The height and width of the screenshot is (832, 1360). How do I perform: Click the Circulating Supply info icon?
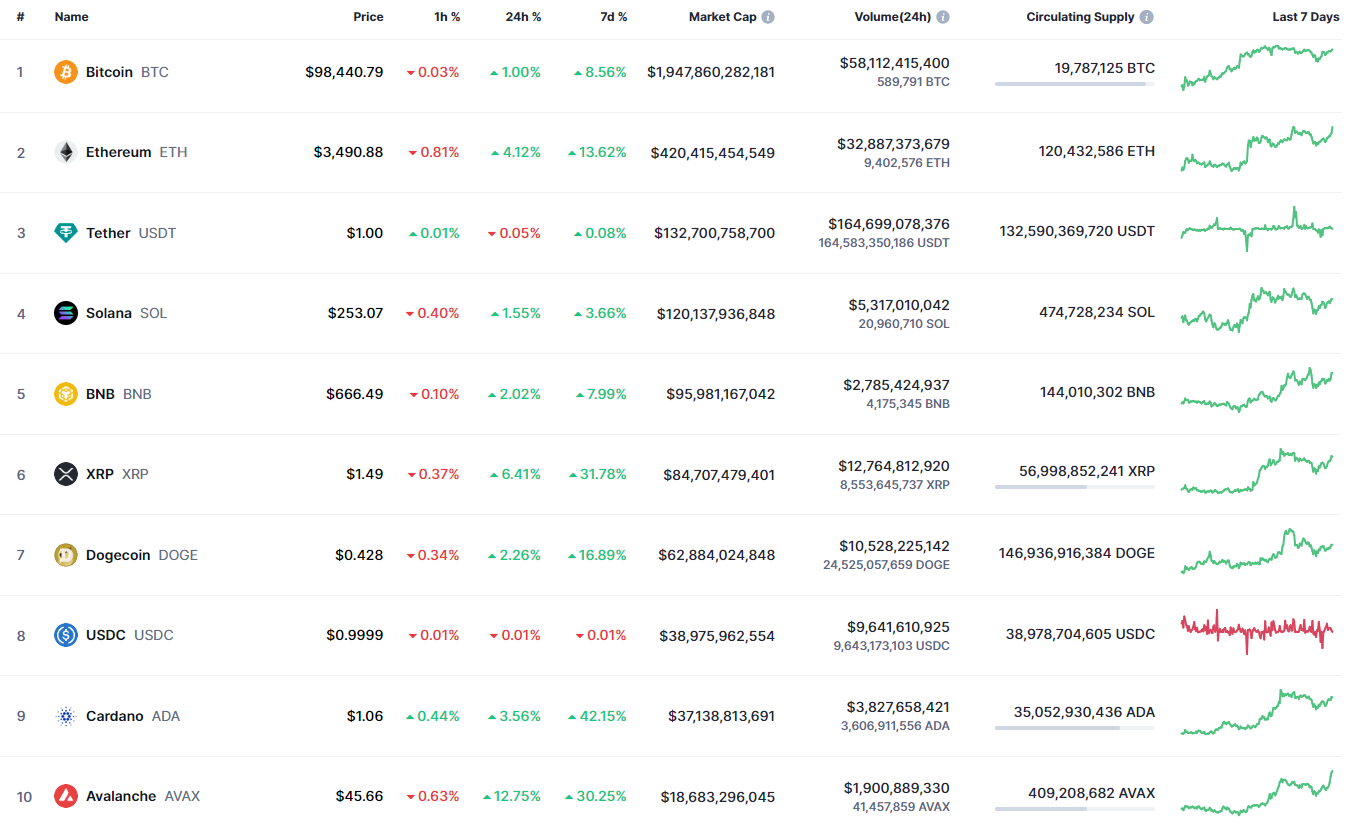pos(1146,17)
